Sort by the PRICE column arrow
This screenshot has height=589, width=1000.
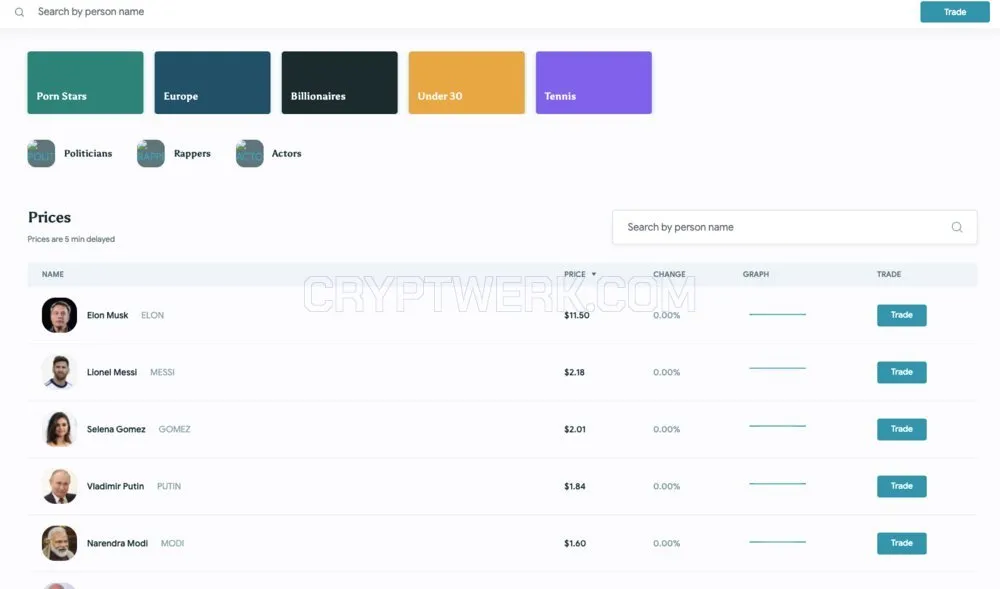coord(594,274)
